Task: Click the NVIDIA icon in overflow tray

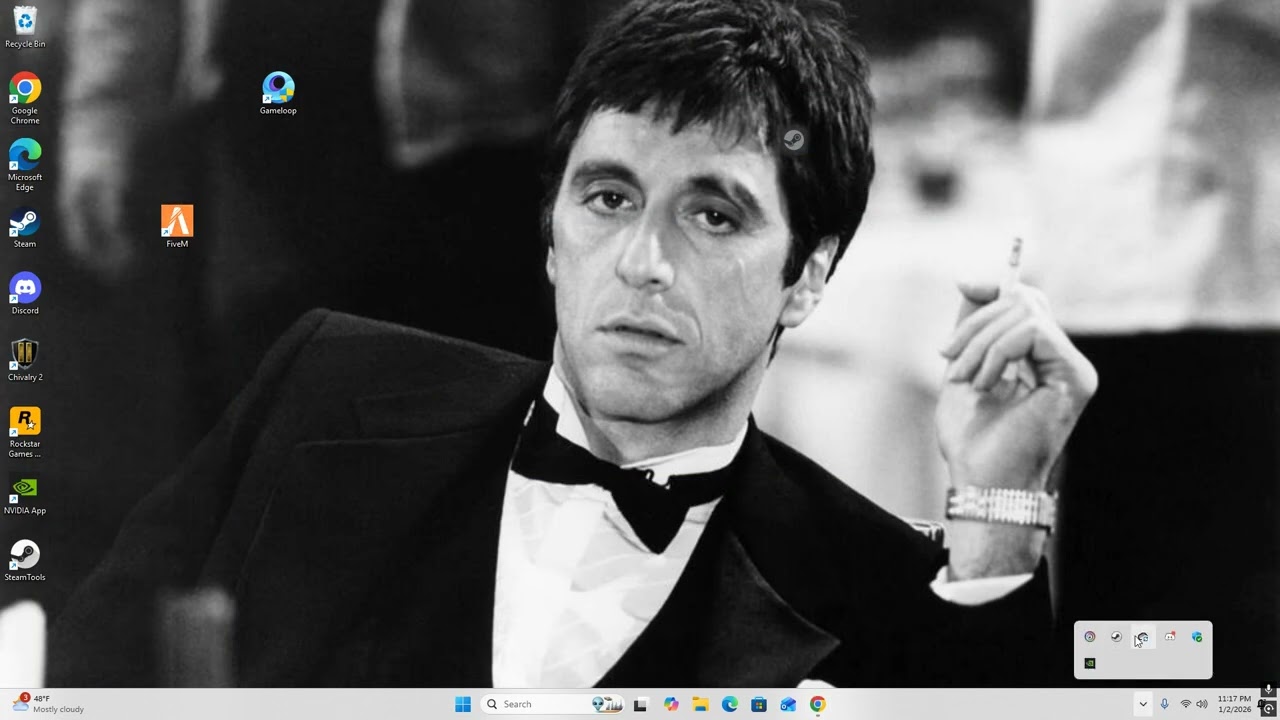Action: click(1090, 663)
